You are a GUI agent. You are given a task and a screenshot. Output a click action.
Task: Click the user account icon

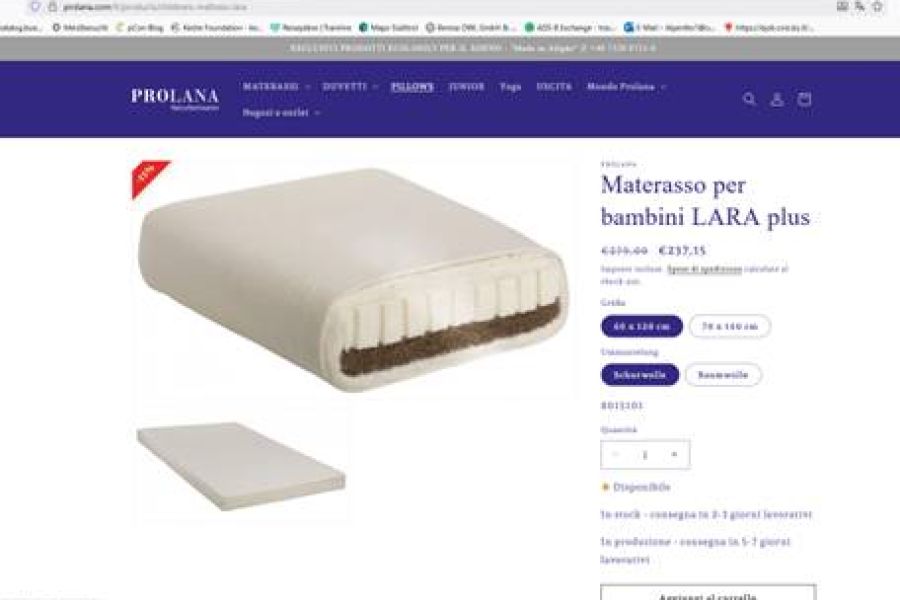pyautogui.click(x=777, y=99)
